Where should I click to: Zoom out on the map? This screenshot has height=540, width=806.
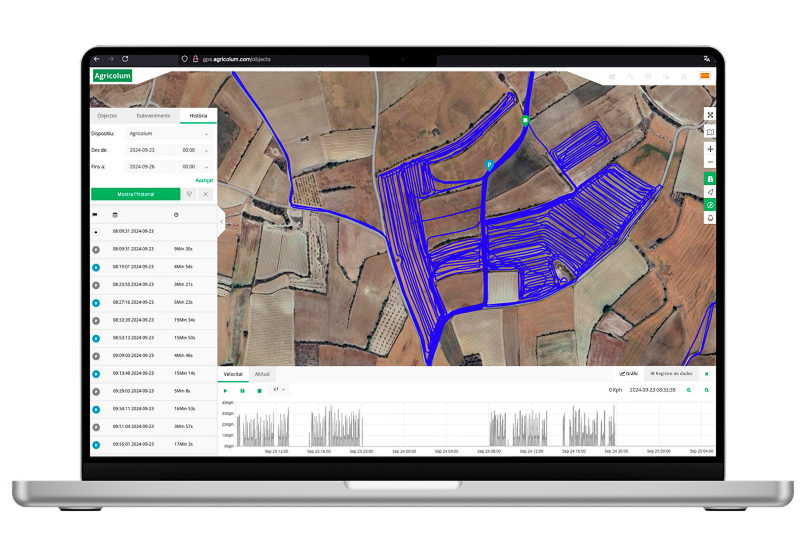709,162
